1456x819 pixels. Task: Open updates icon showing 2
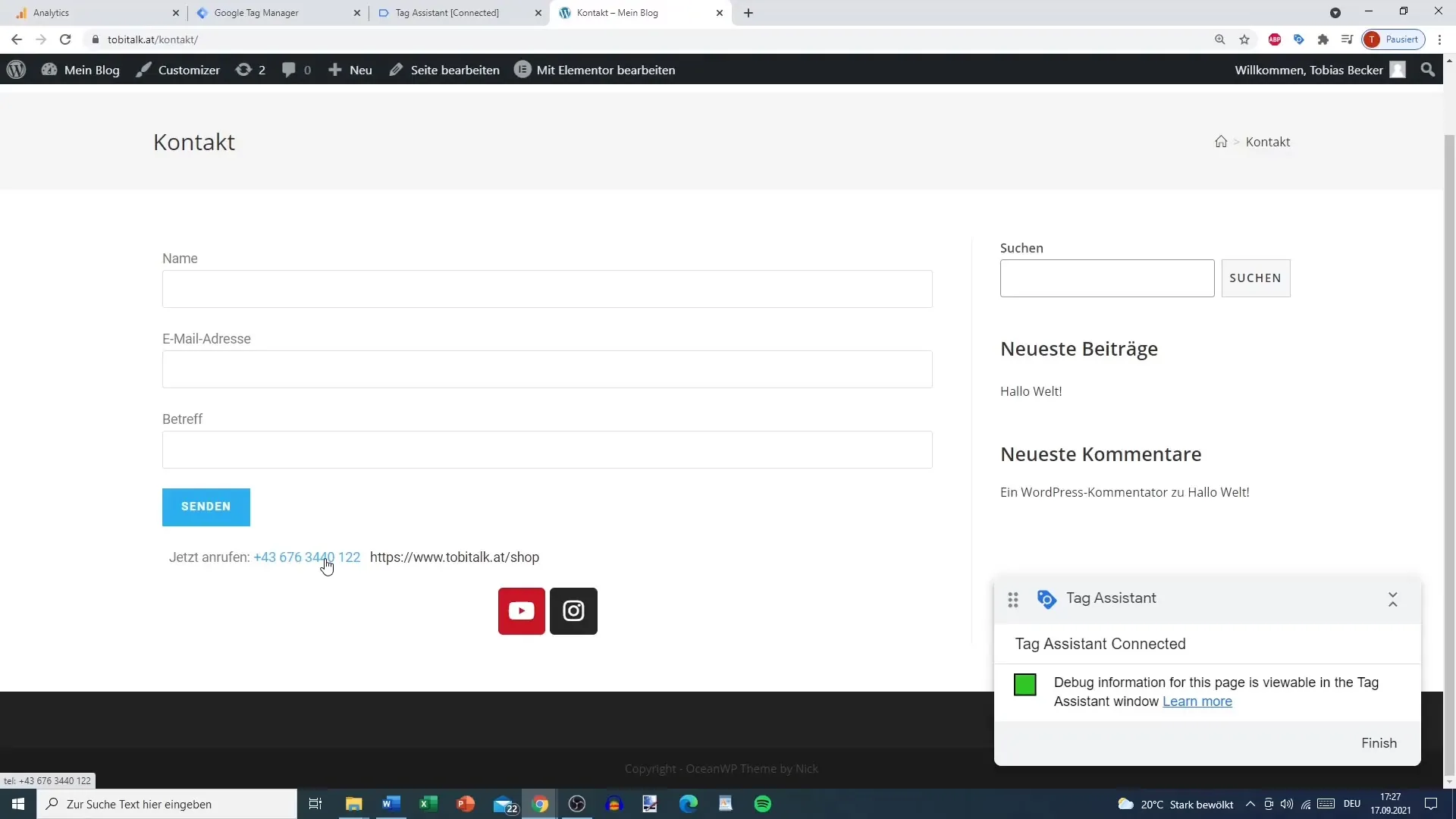[250, 70]
